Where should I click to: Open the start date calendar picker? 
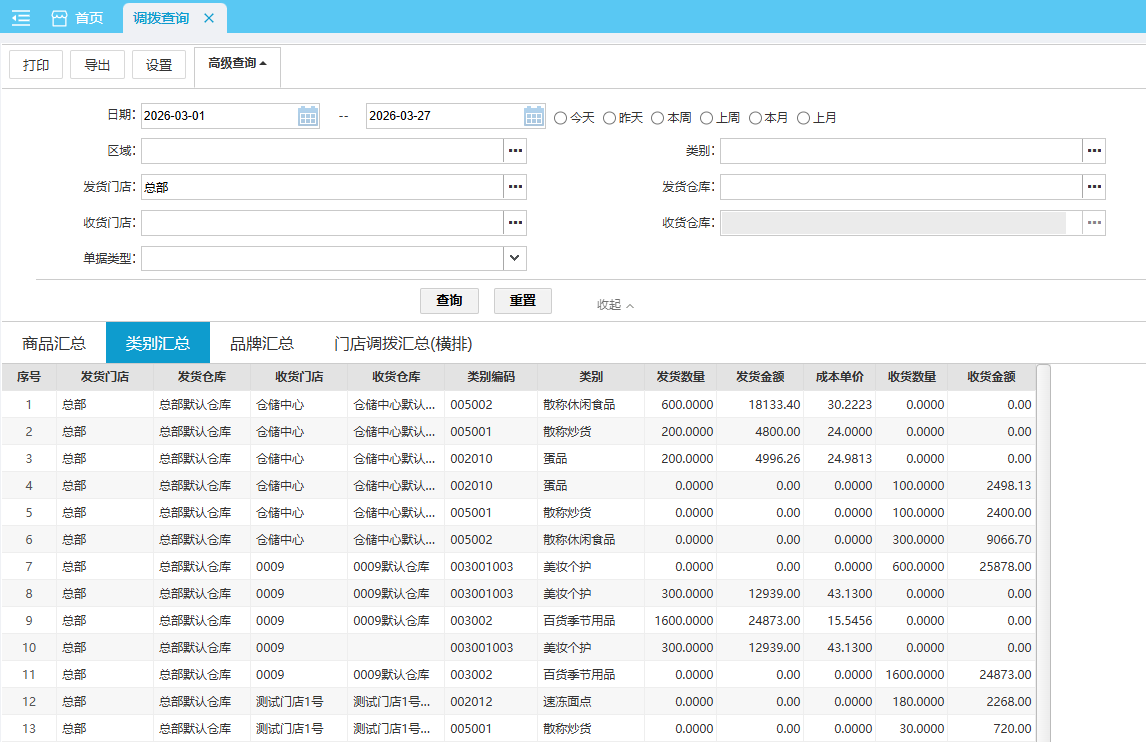coord(308,116)
